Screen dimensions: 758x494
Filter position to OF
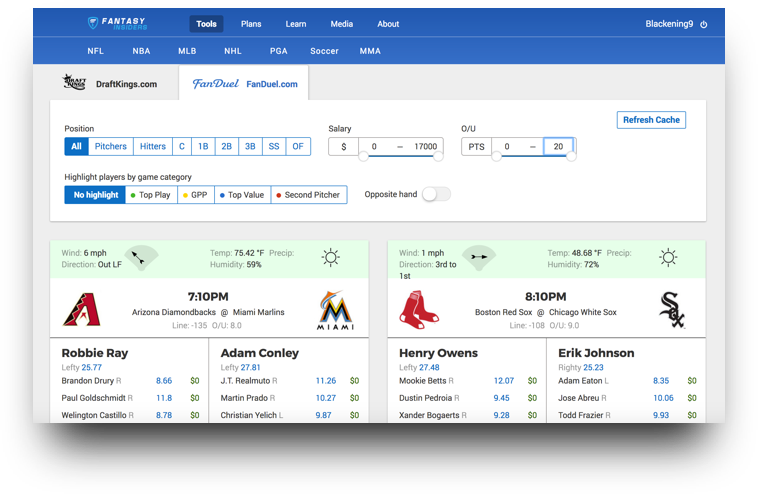pos(298,146)
